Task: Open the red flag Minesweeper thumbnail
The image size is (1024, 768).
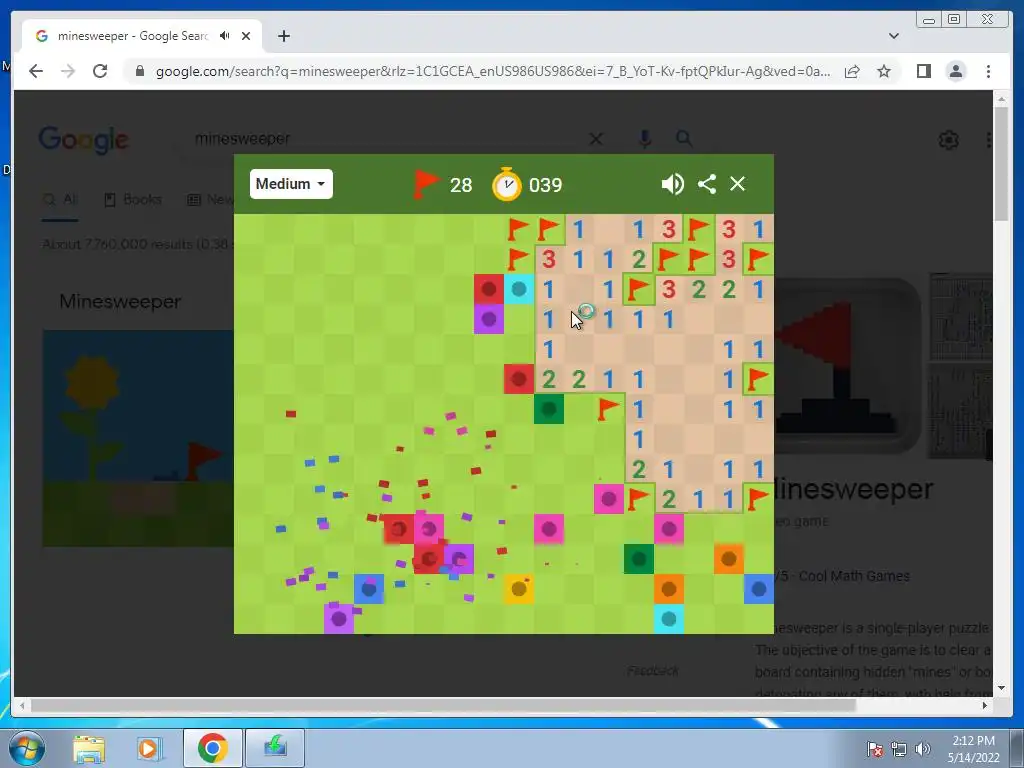Action: pos(850,366)
